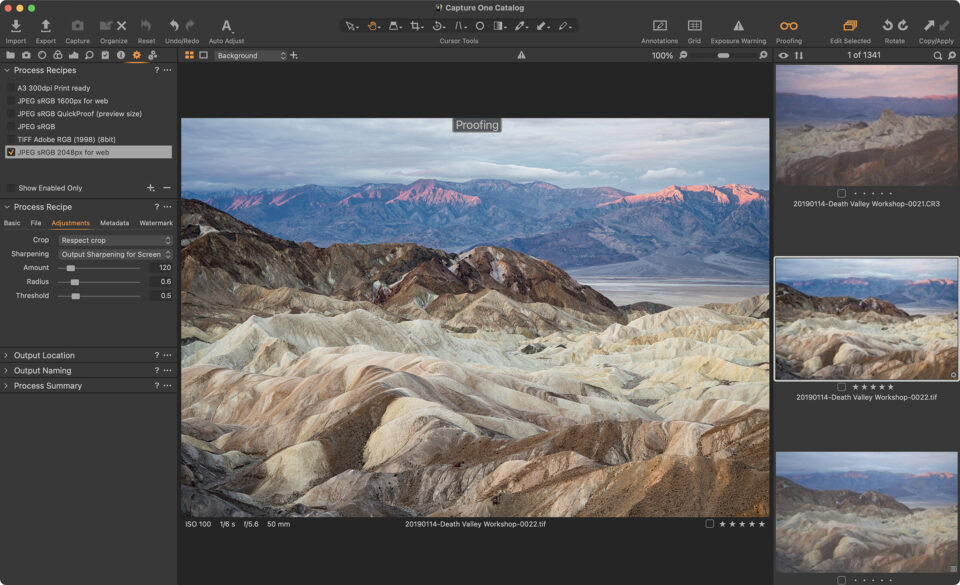Add a new process recipe with plus button

tap(149, 187)
